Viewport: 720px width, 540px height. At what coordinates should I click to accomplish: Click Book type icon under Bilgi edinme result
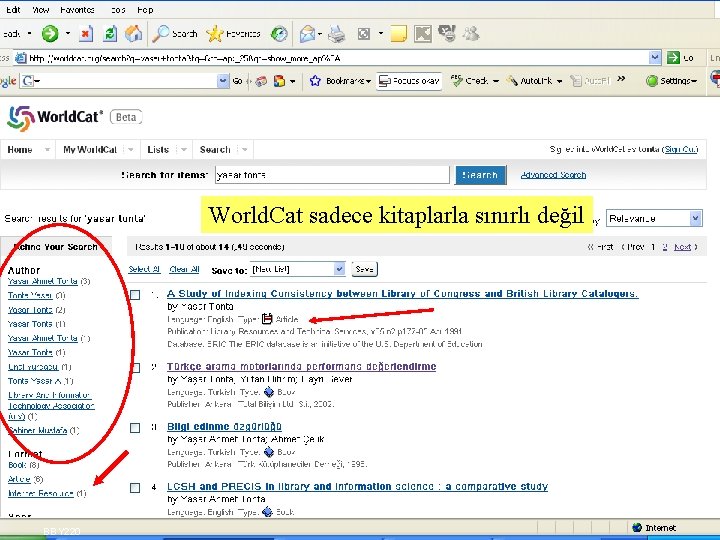pyautogui.click(x=269, y=452)
